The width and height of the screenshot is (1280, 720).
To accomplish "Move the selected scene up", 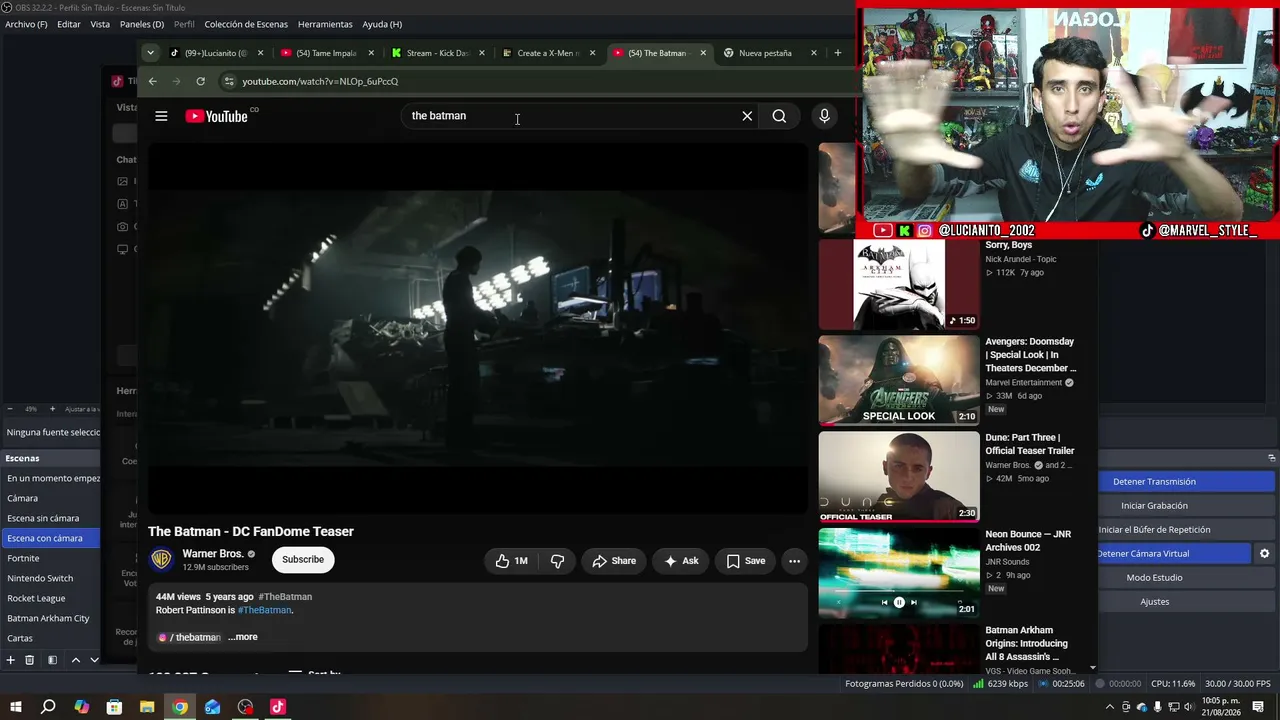I will (75, 660).
